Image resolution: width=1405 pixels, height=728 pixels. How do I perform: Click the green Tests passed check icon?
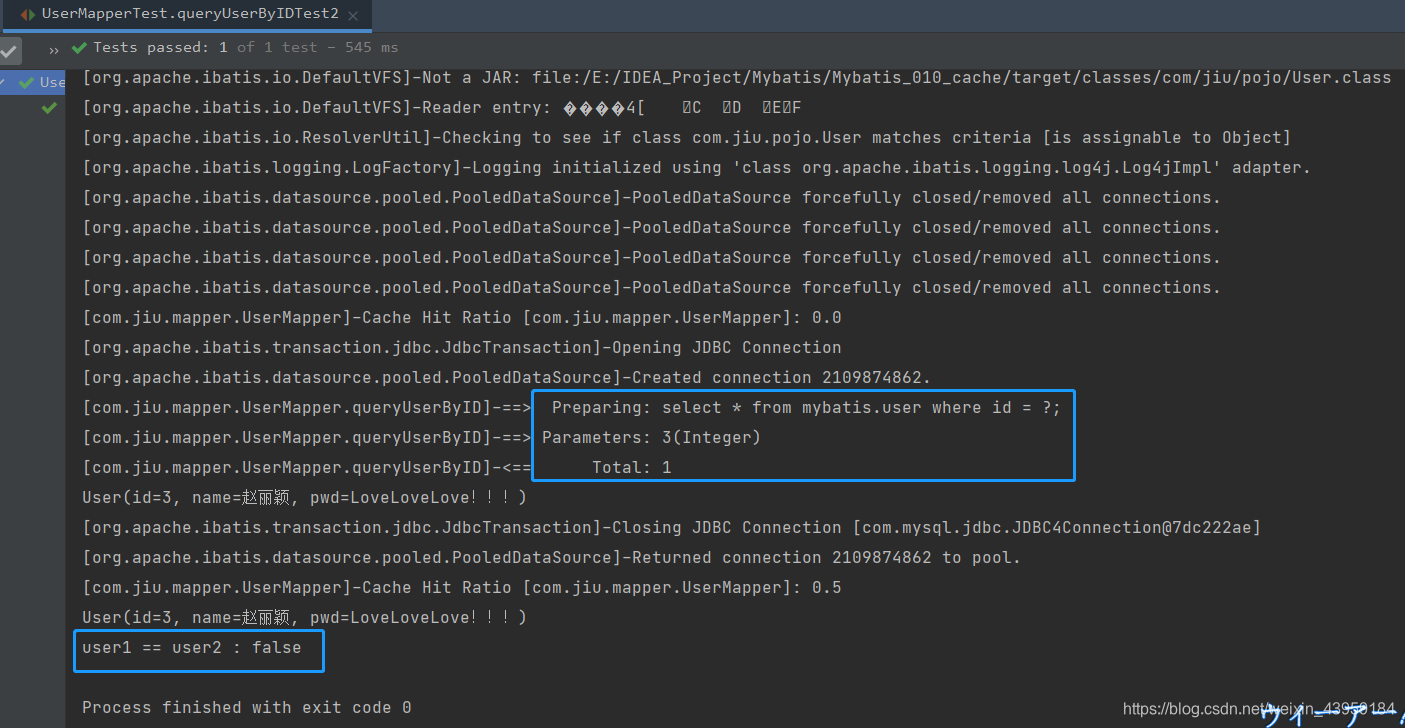(79, 48)
